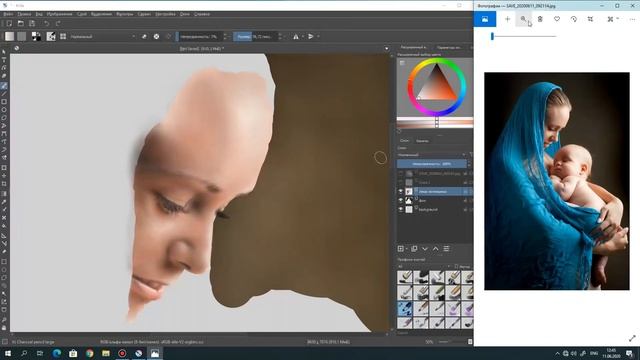640x360 pixels.
Task: Undo the last stroke in Krita
Action: (x=47, y=24)
